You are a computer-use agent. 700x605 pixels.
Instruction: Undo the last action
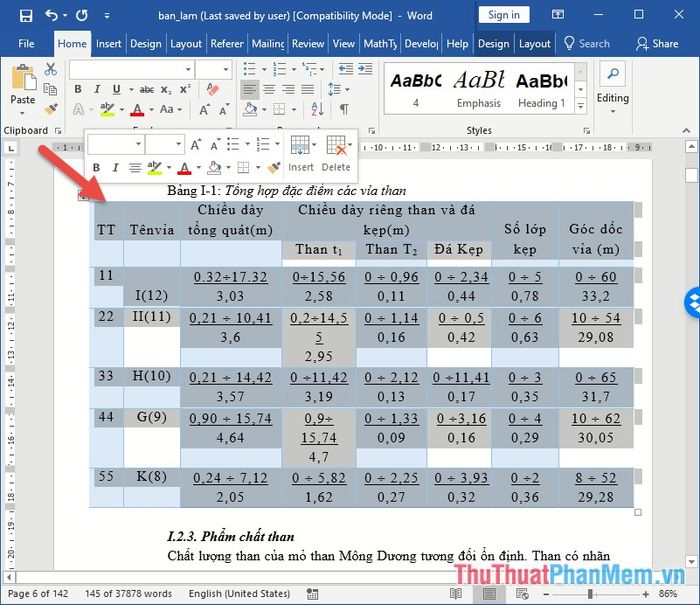coord(51,16)
